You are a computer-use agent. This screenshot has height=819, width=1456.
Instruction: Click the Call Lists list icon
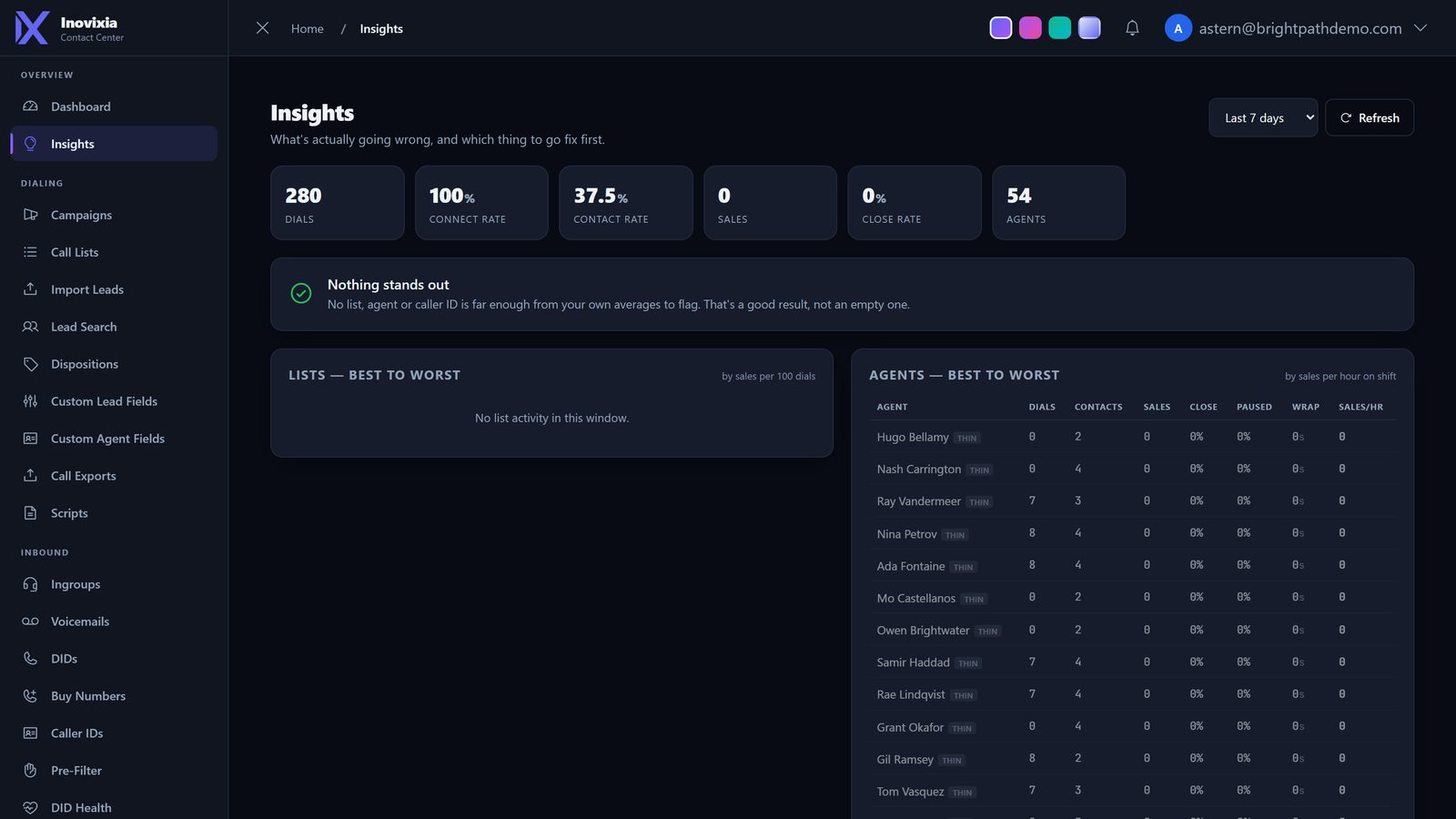pos(30,252)
